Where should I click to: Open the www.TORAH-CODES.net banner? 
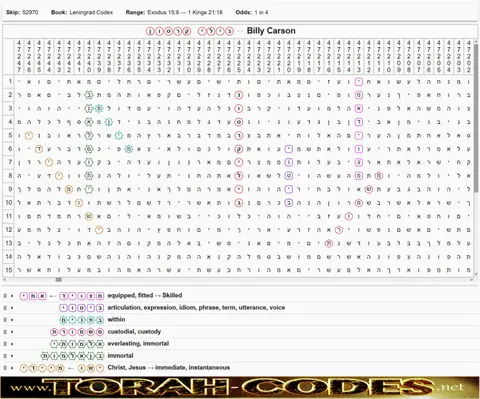tap(240, 387)
